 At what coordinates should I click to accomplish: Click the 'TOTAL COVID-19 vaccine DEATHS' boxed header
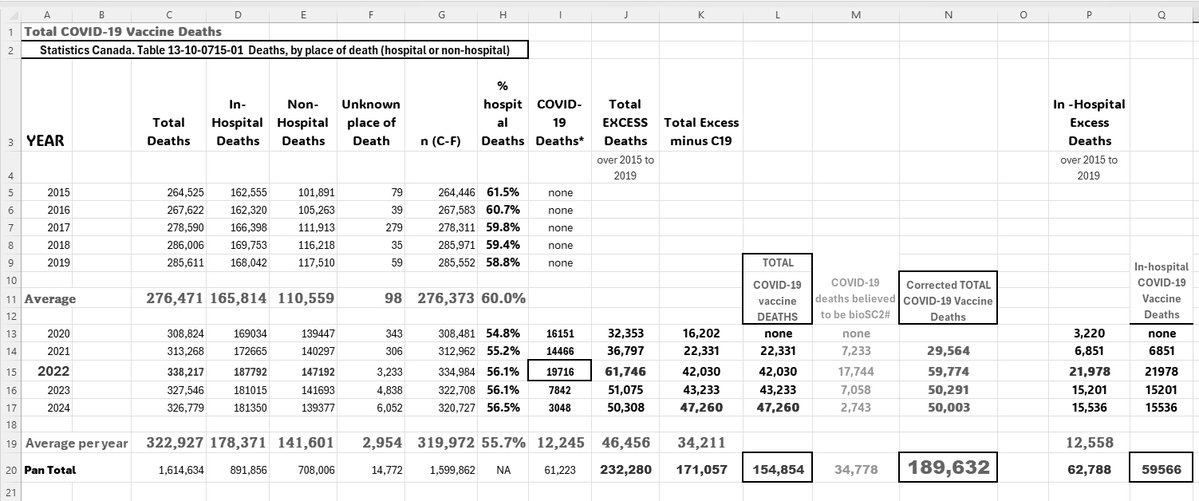778,289
